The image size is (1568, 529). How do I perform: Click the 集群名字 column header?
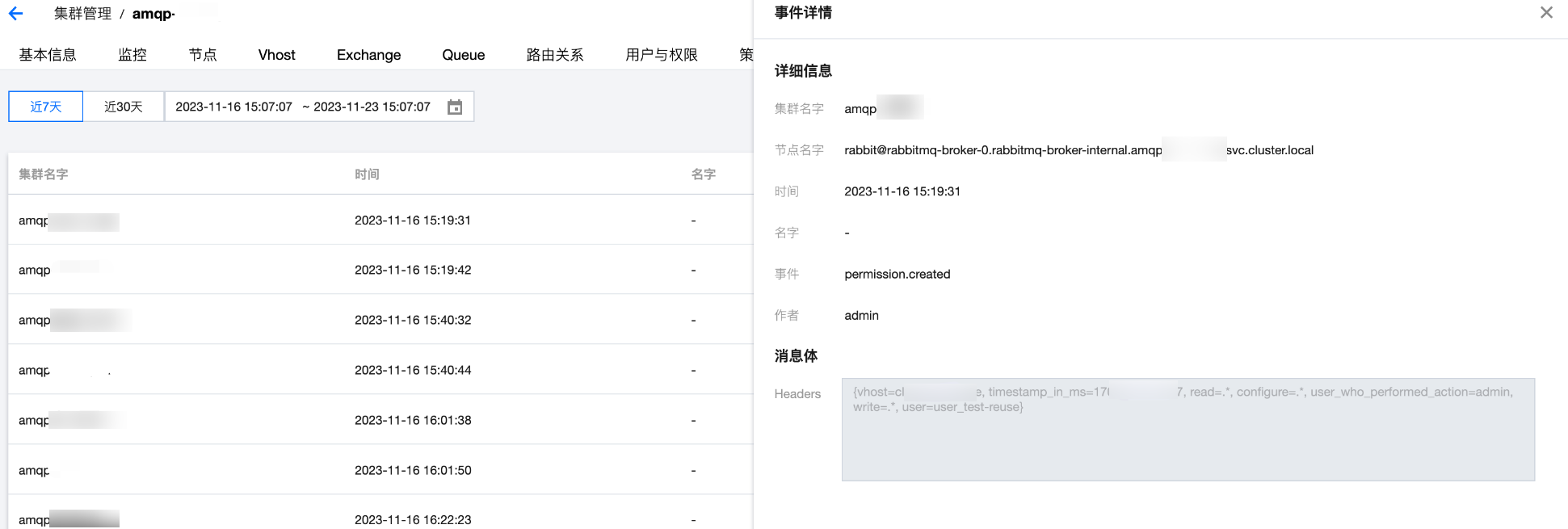44,174
